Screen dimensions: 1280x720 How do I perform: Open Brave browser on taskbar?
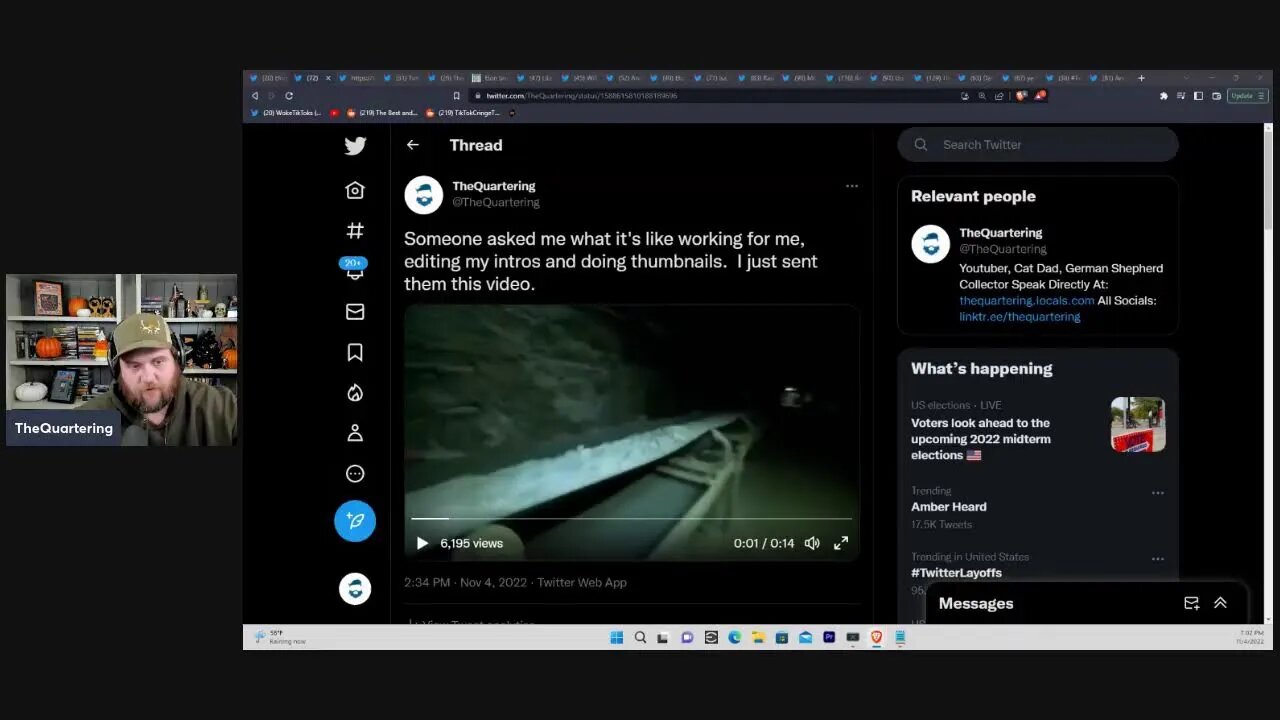click(x=876, y=637)
